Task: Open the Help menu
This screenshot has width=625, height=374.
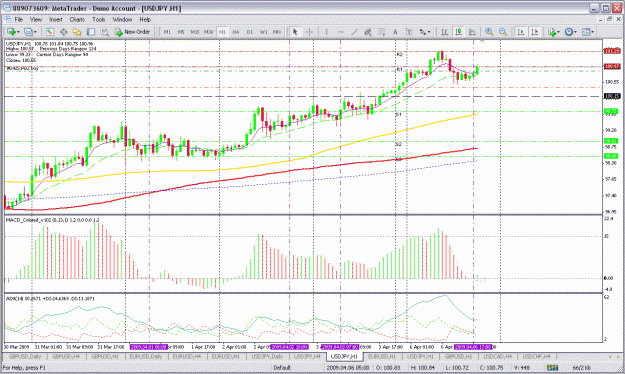Action: pos(145,19)
